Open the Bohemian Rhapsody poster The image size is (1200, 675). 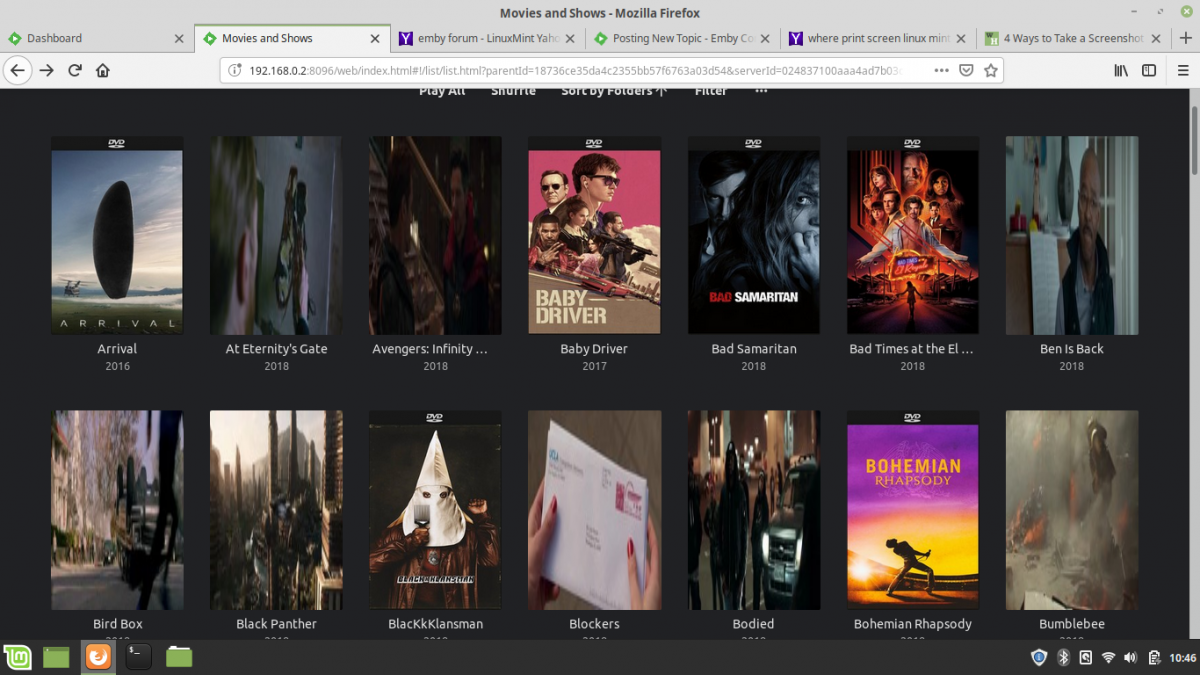coord(913,510)
